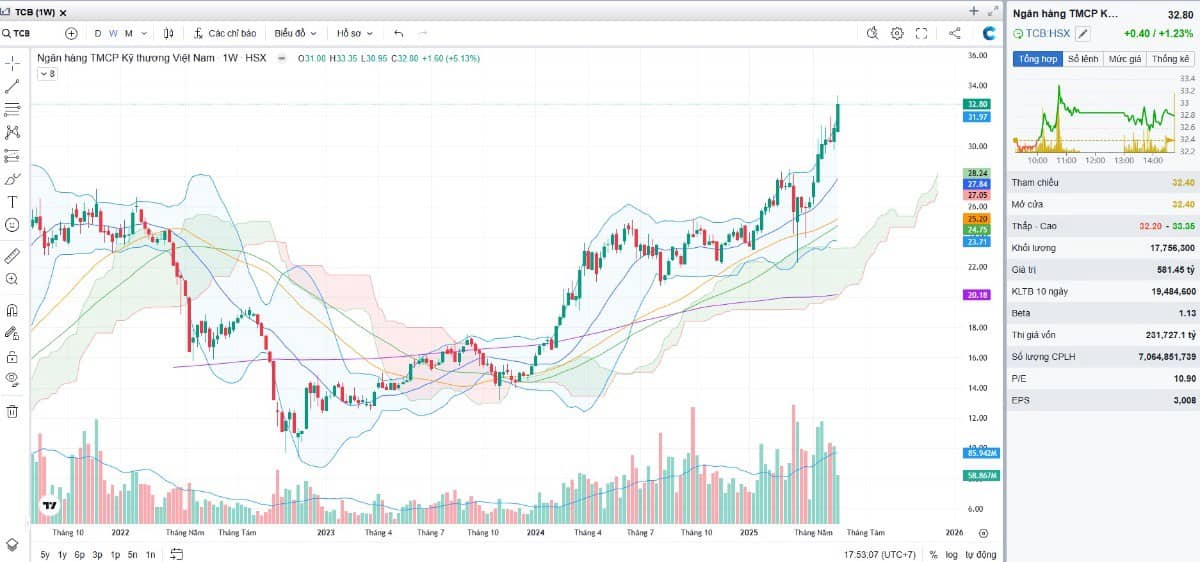Open the object tree layers icon
1200x562 pixels.
tap(12, 544)
